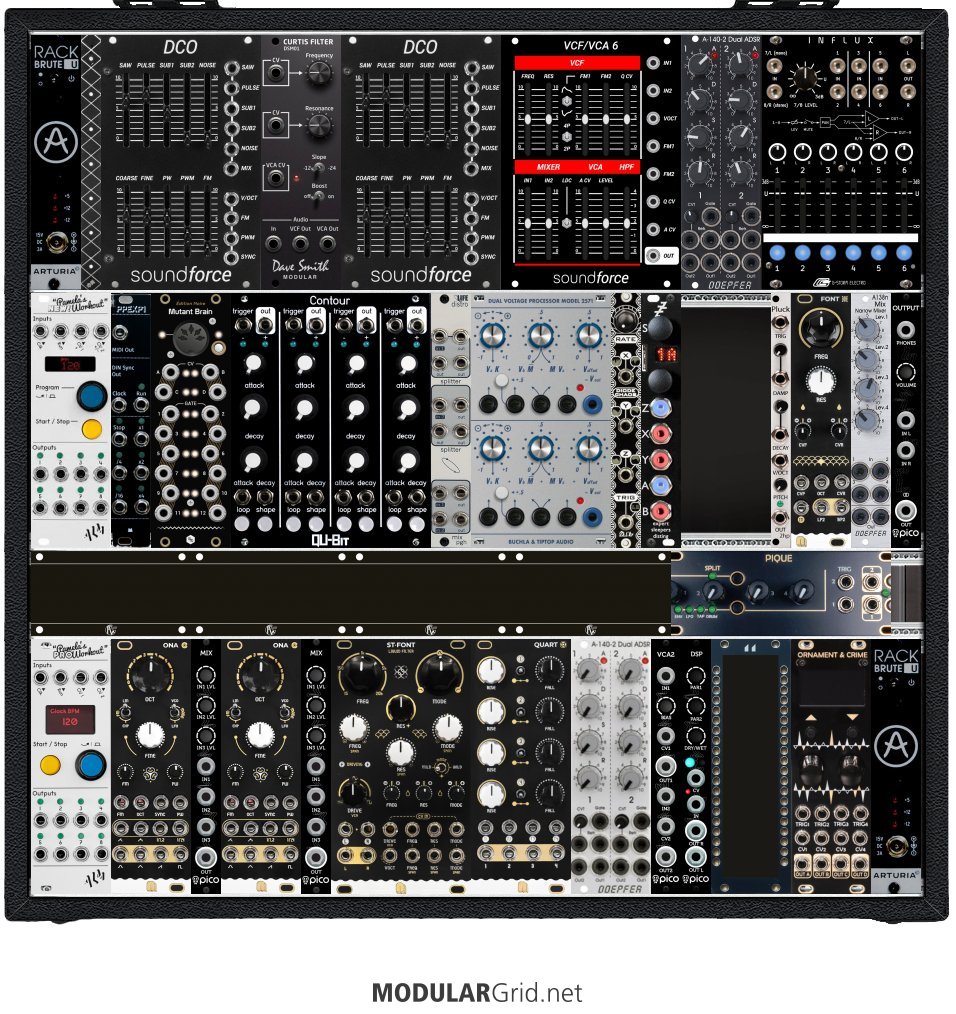The image size is (956, 1014).
Task: Toggle the VCO/LFO switch on second ONA
Action: coord(285,711)
